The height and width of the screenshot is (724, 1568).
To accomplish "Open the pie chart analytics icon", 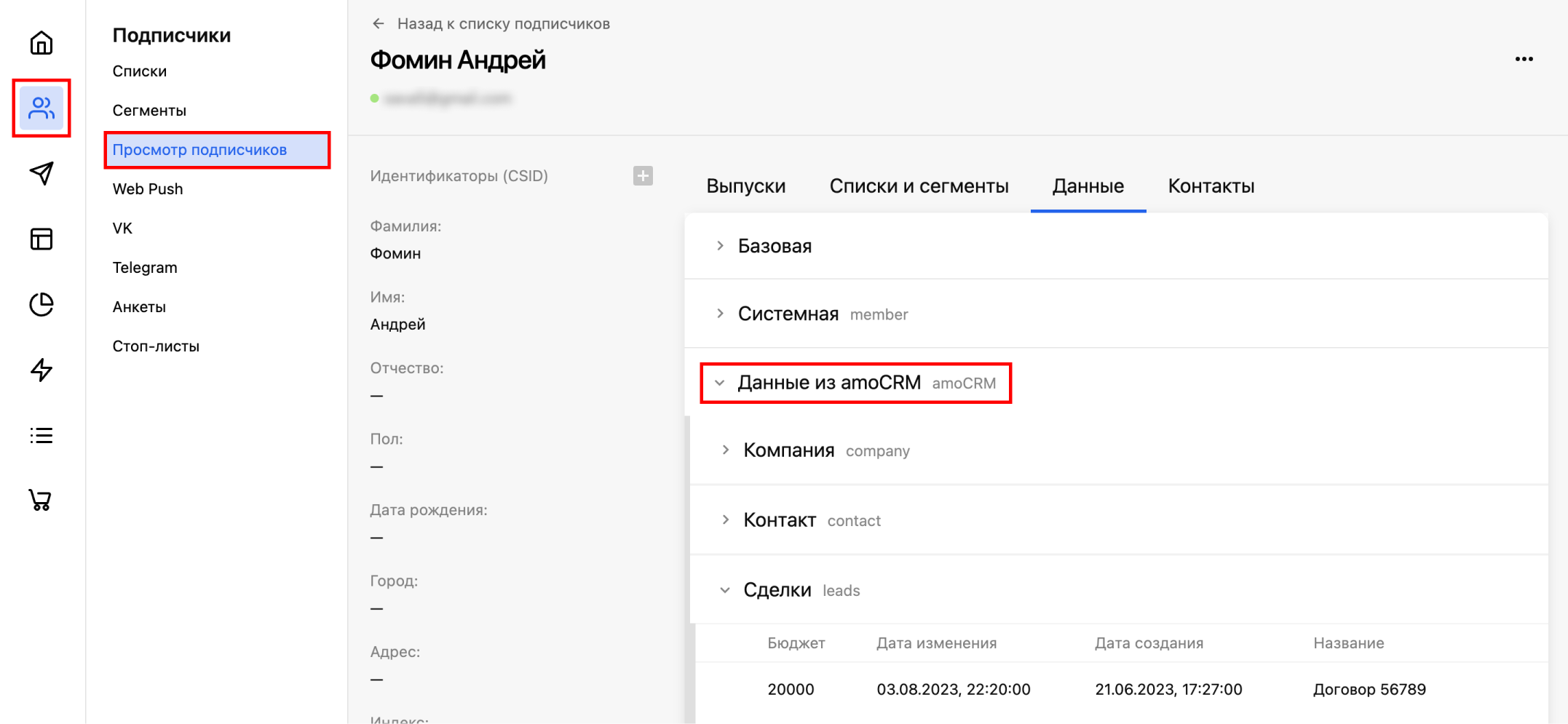I will 41,304.
